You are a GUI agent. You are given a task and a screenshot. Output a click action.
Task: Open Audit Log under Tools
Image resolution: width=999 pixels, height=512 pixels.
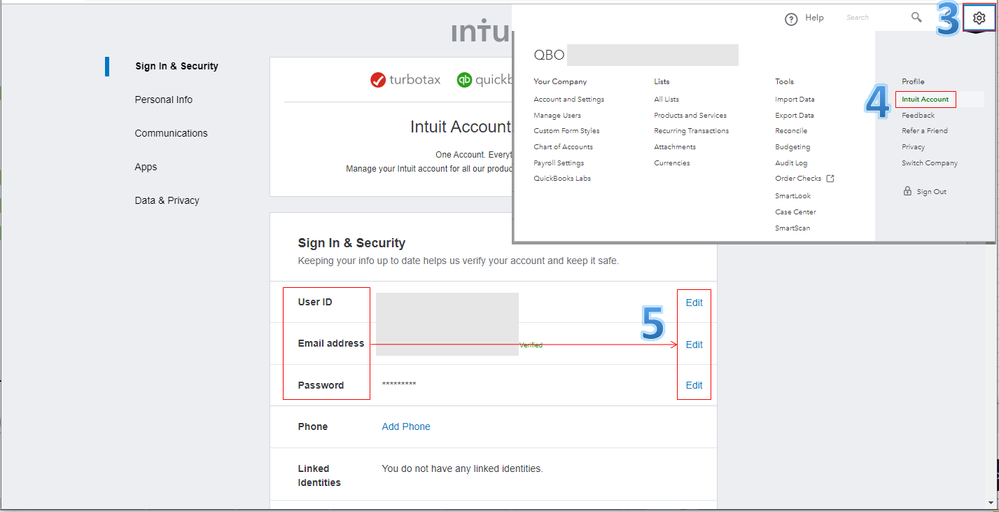tap(791, 163)
